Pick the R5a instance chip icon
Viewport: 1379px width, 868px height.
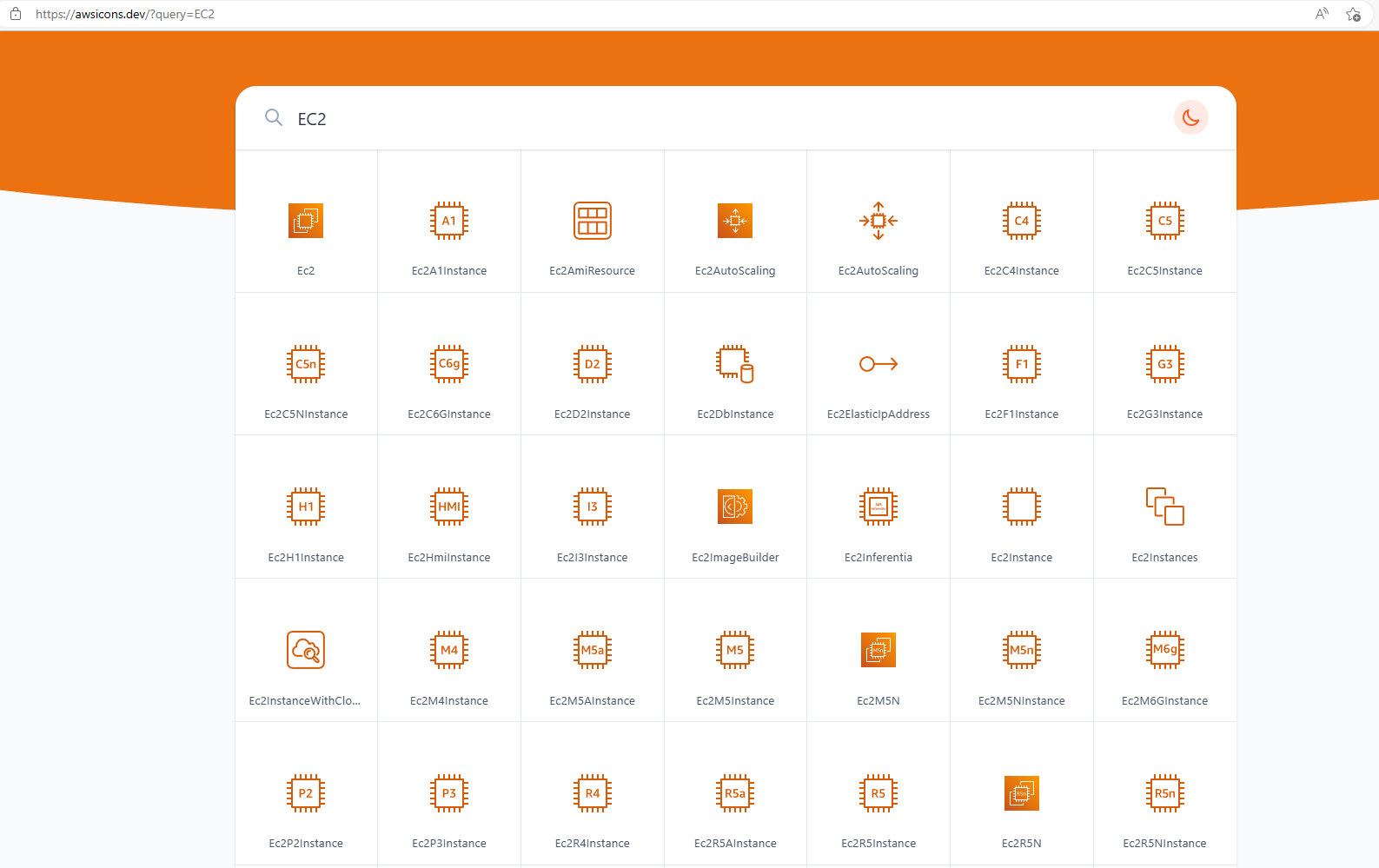735,793
